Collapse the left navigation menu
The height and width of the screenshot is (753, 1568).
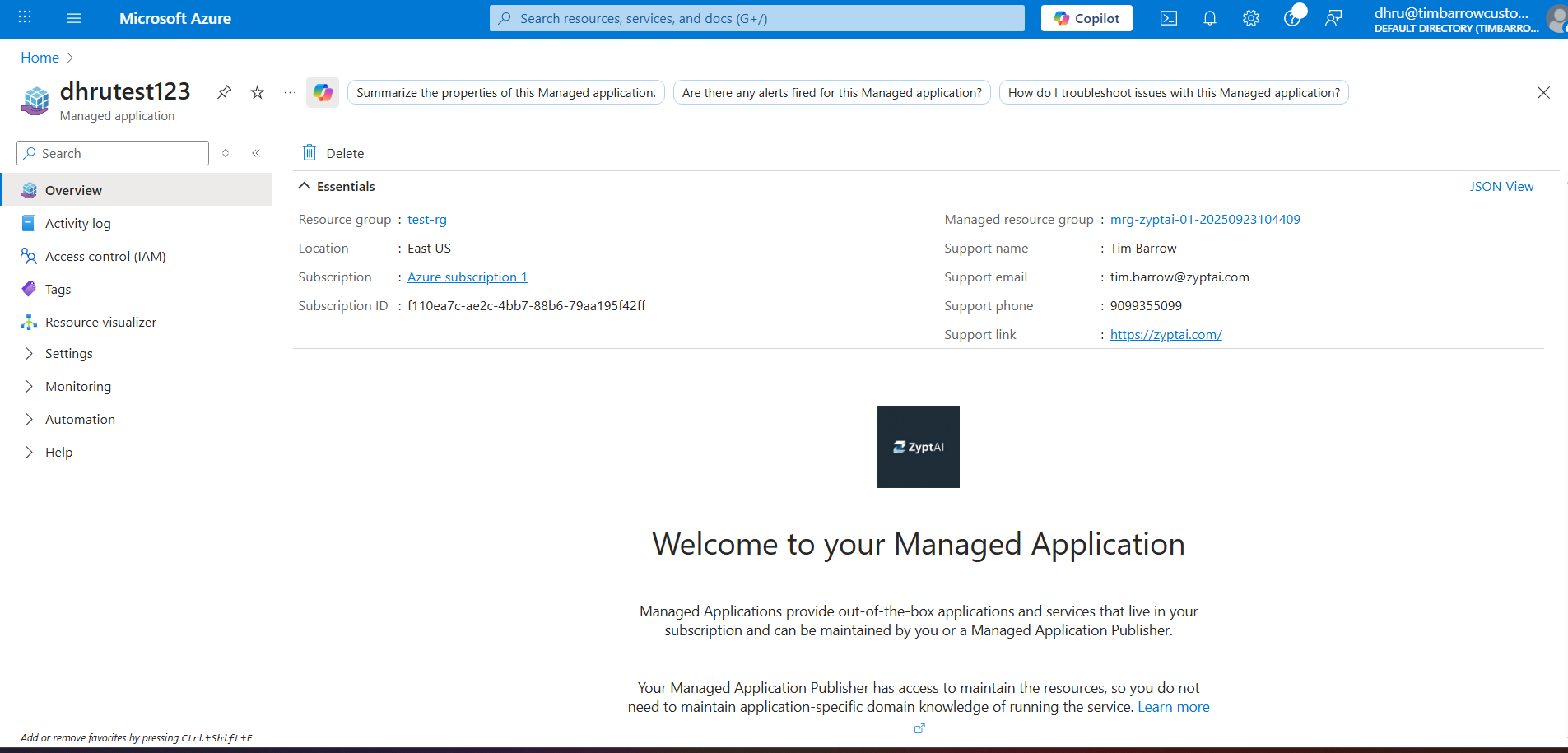click(x=256, y=153)
